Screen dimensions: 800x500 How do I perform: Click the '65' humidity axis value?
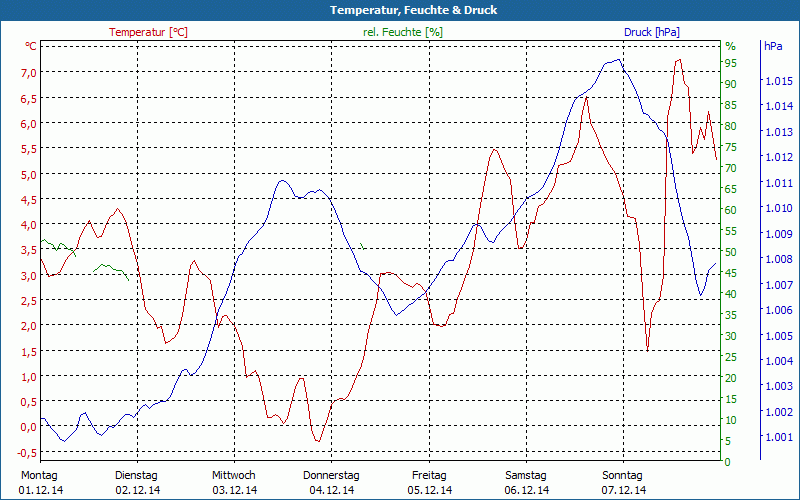click(x=731, y=189)
